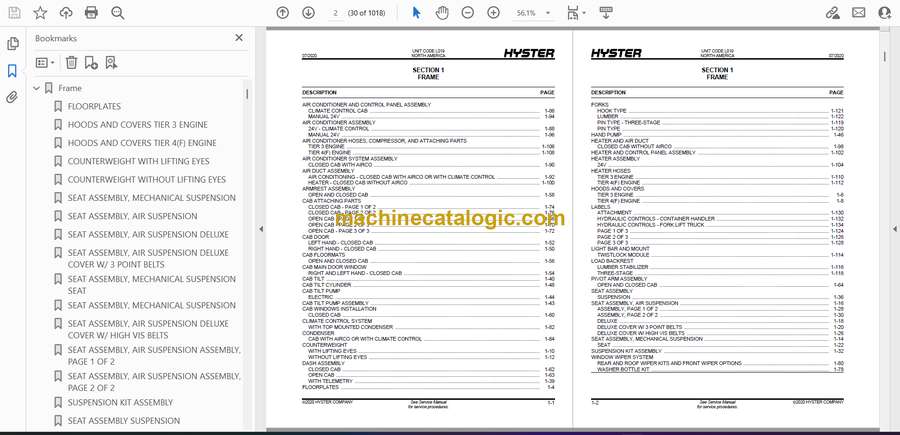Open AIR SUSPENSION ASSEMBLY, PAGE 2 OF 2

pos(154,382)
